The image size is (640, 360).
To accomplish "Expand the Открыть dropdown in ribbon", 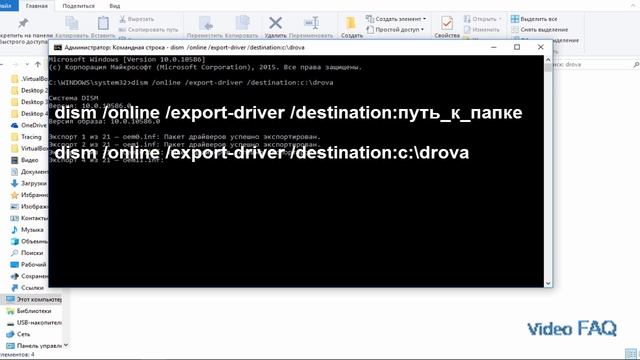I will (x=483, y=19).
